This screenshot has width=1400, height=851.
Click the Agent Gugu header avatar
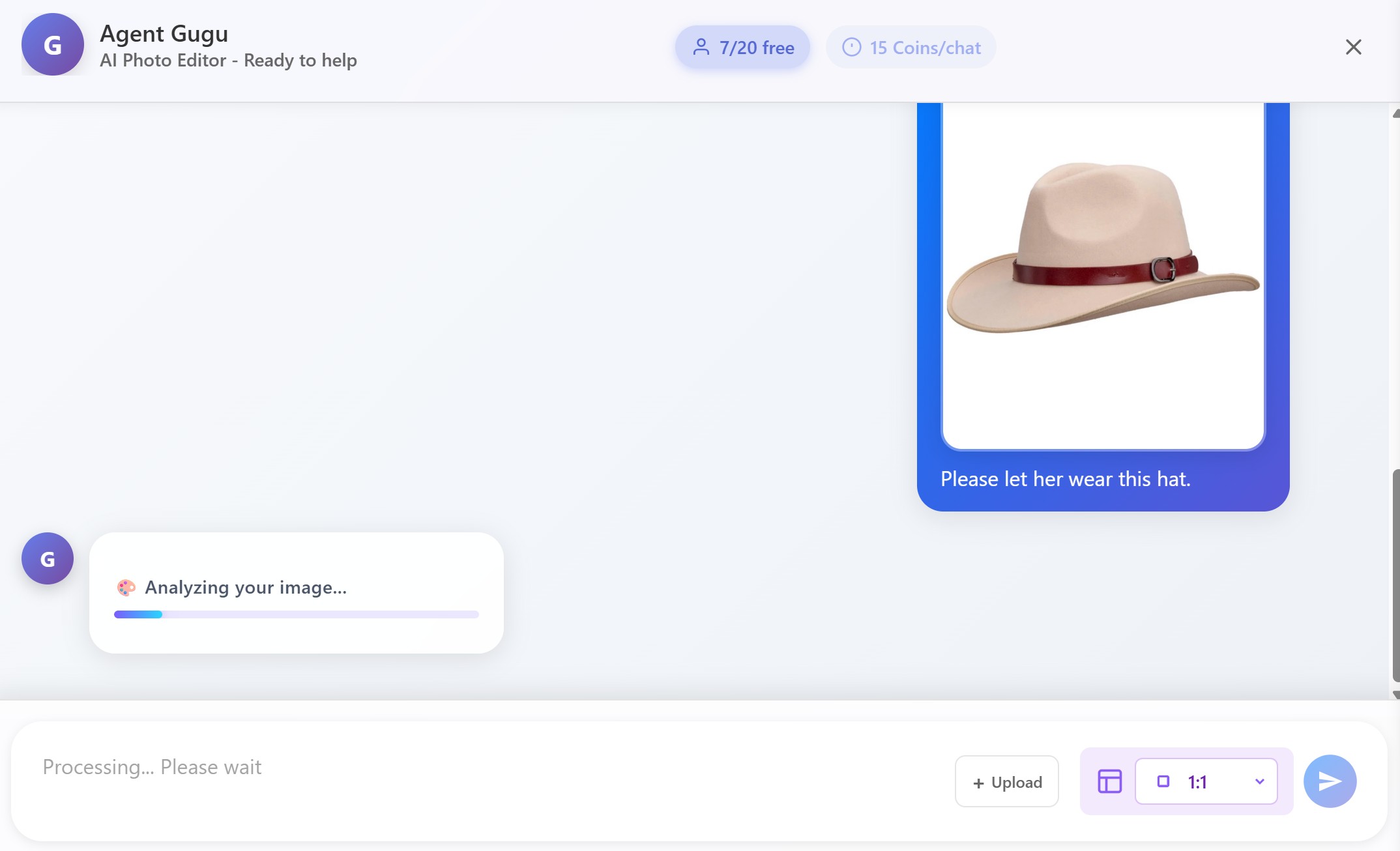(52, 44)
